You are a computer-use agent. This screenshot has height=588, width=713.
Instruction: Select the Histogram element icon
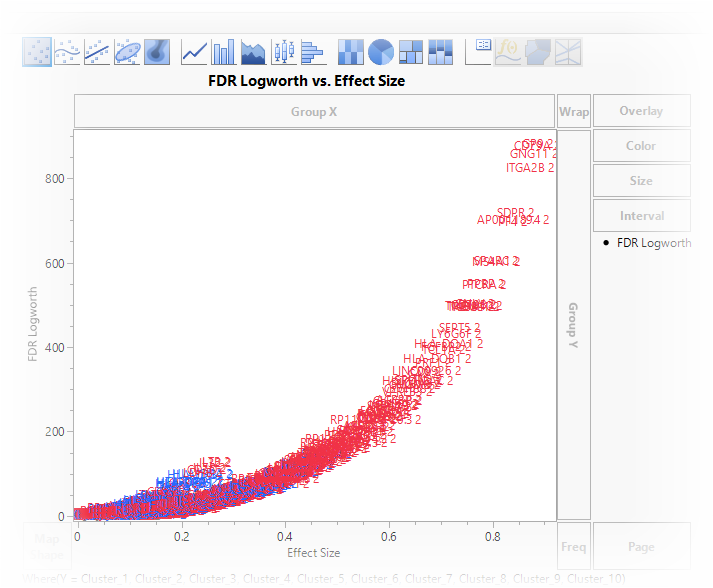click(x=313, y=51)
